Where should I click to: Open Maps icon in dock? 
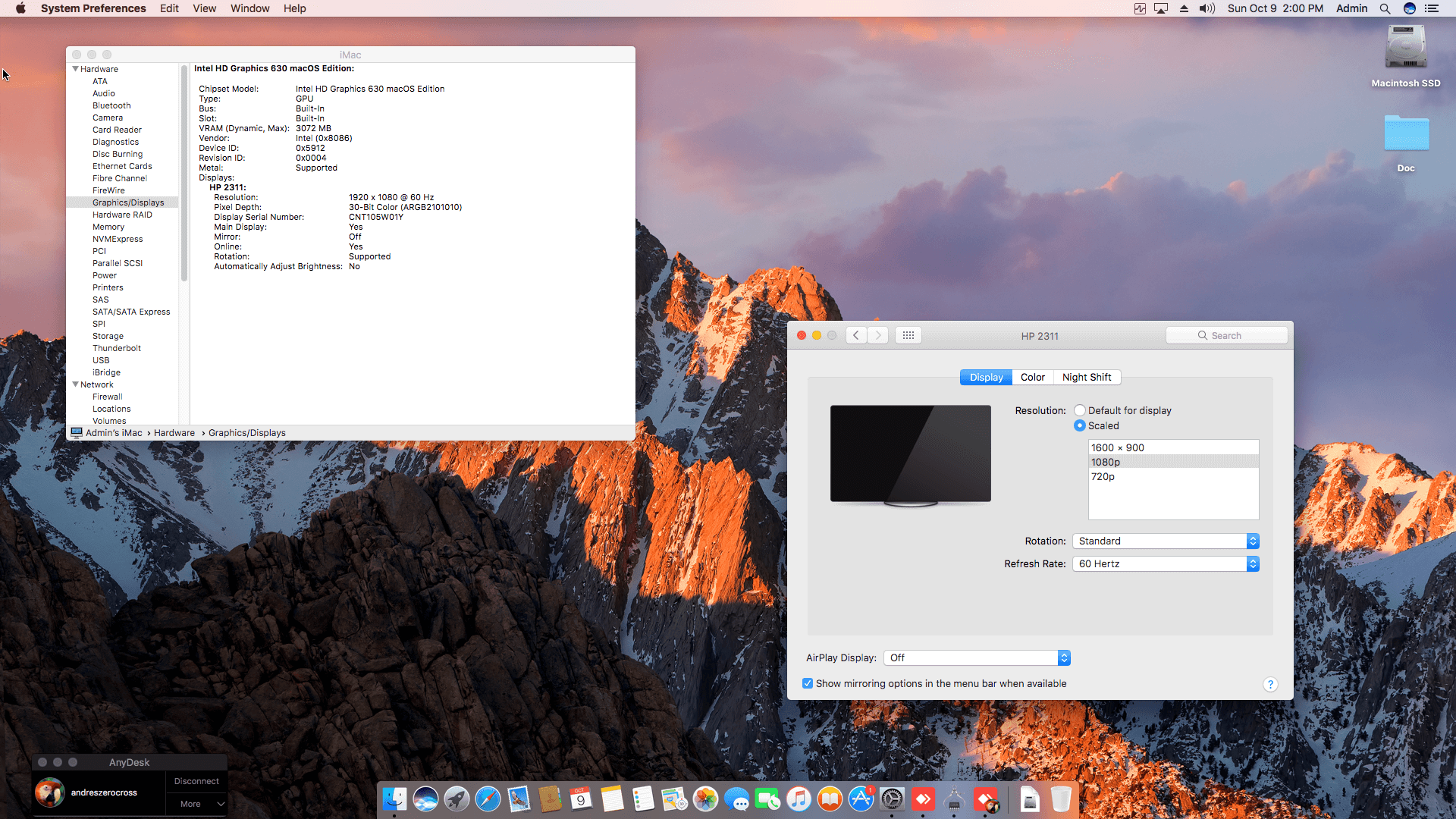pos(674,799)
